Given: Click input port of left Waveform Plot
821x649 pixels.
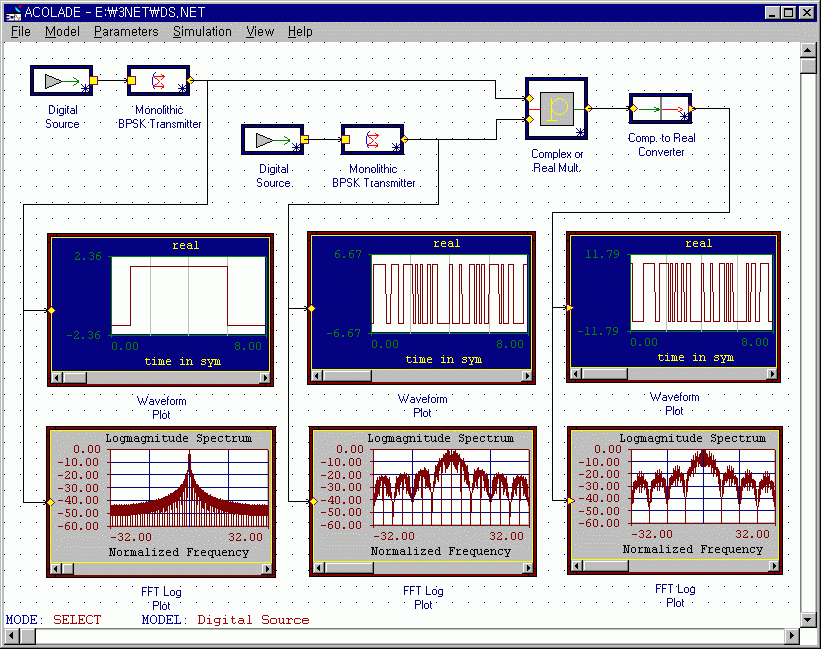Looking at the screenshot, I should [x=51, y=310].
